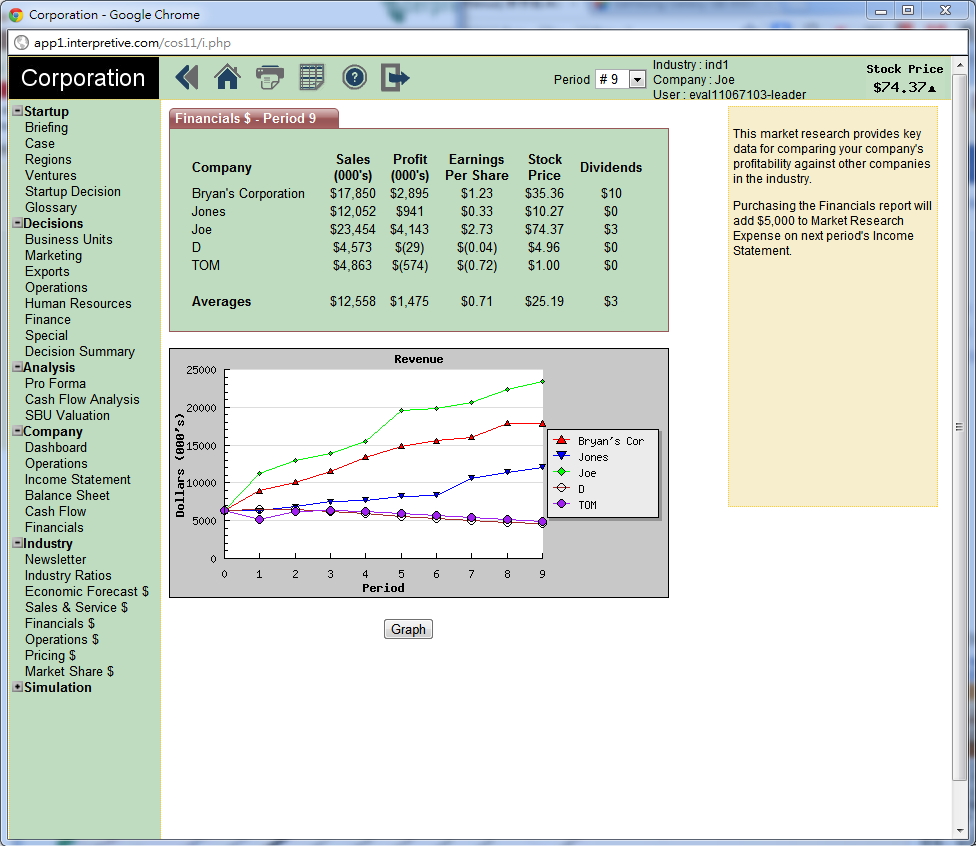Open the spreadsheet table icon
The width and height of the screenshot is (976, 846).
coord(312,77)
